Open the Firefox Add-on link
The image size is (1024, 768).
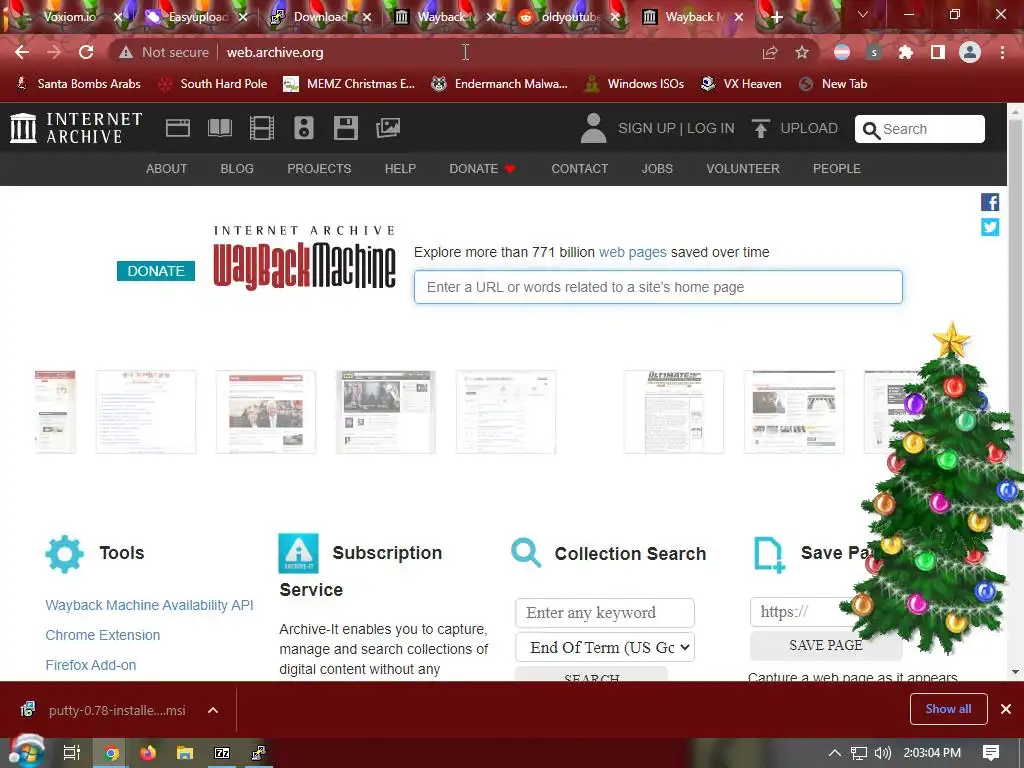coord(91,665)
